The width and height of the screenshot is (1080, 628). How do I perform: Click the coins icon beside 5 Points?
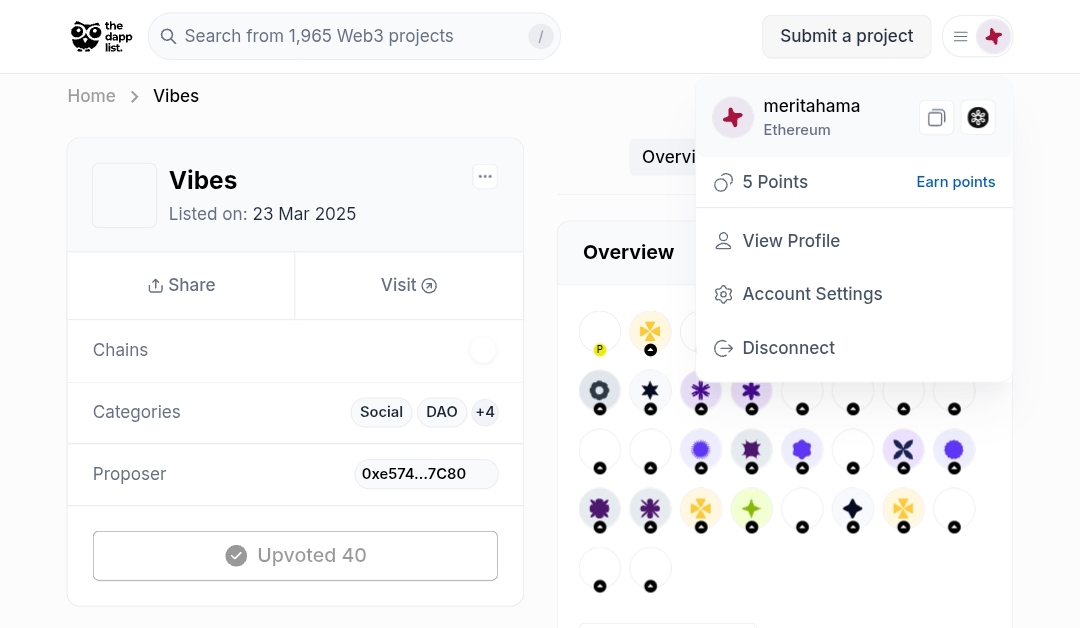click(723, 182)
